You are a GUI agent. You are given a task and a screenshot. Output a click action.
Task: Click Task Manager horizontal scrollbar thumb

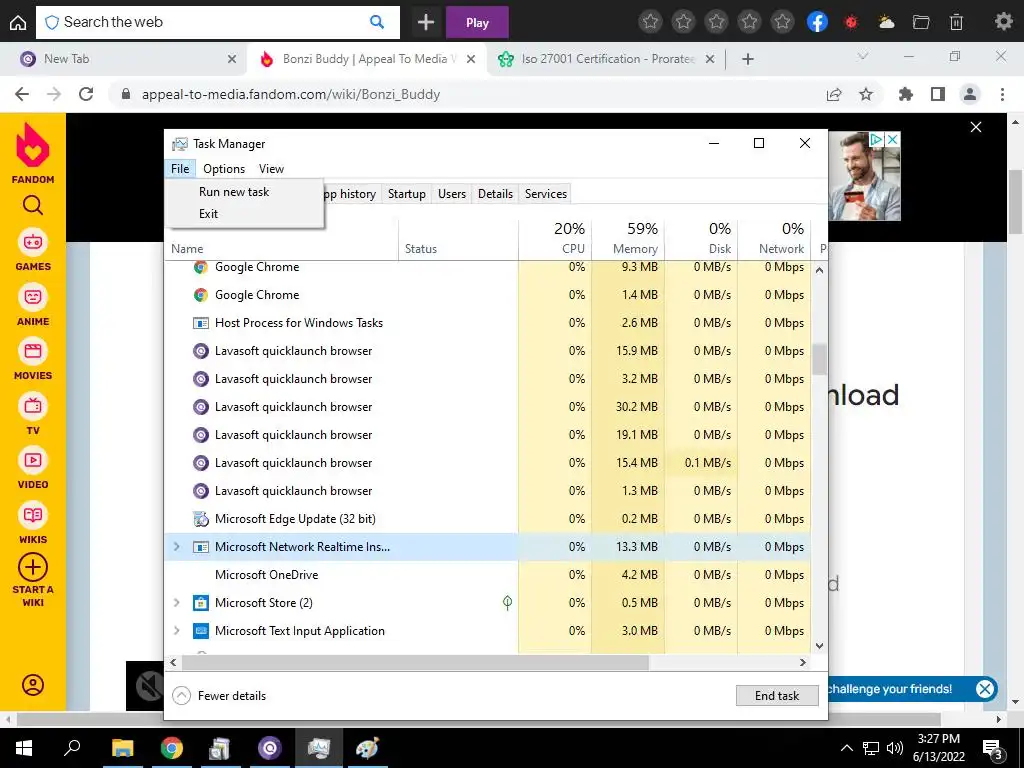coord(415,662)
